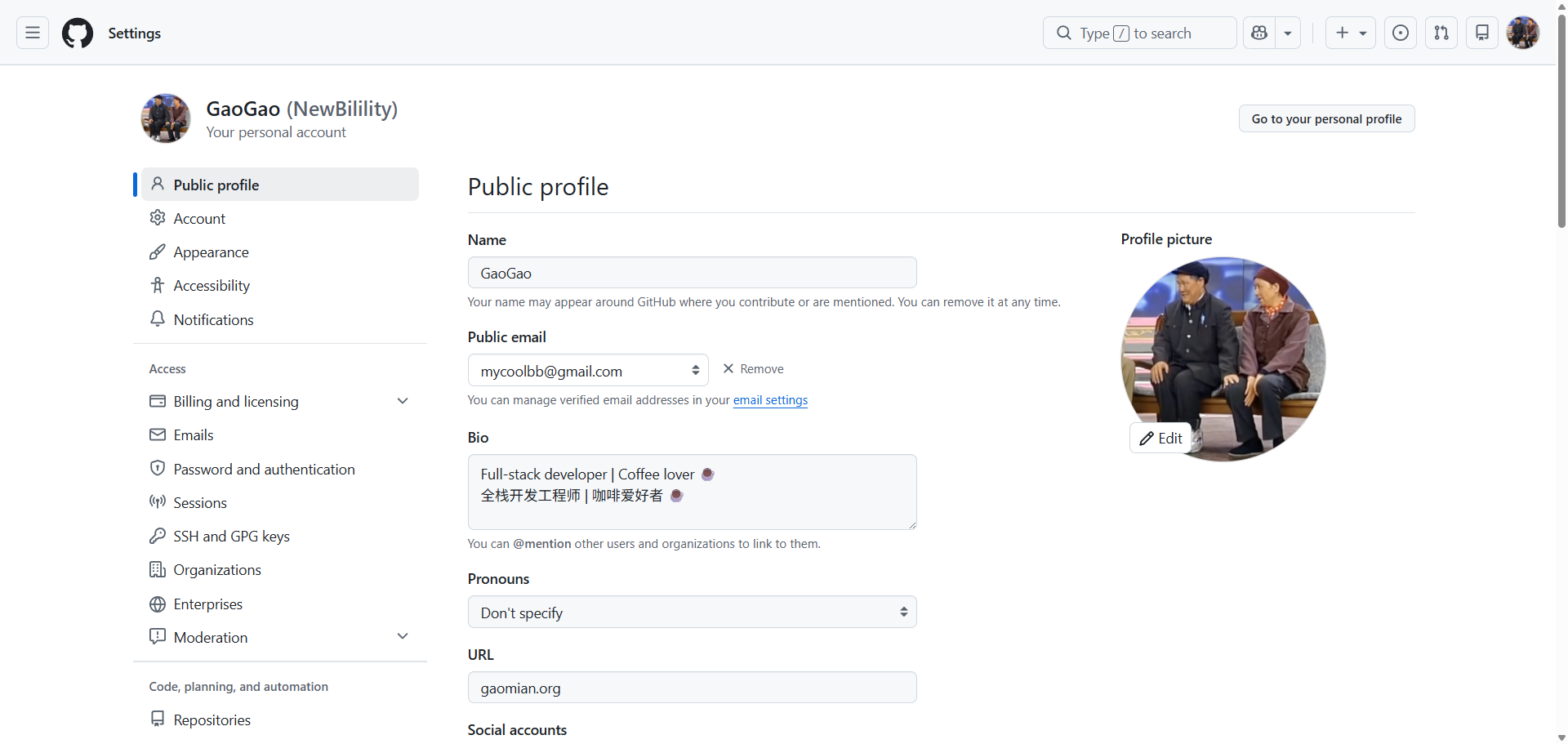Click the Repositories repo icon
The height and width of the screenshot is (744, 1568).
(158, 719)
